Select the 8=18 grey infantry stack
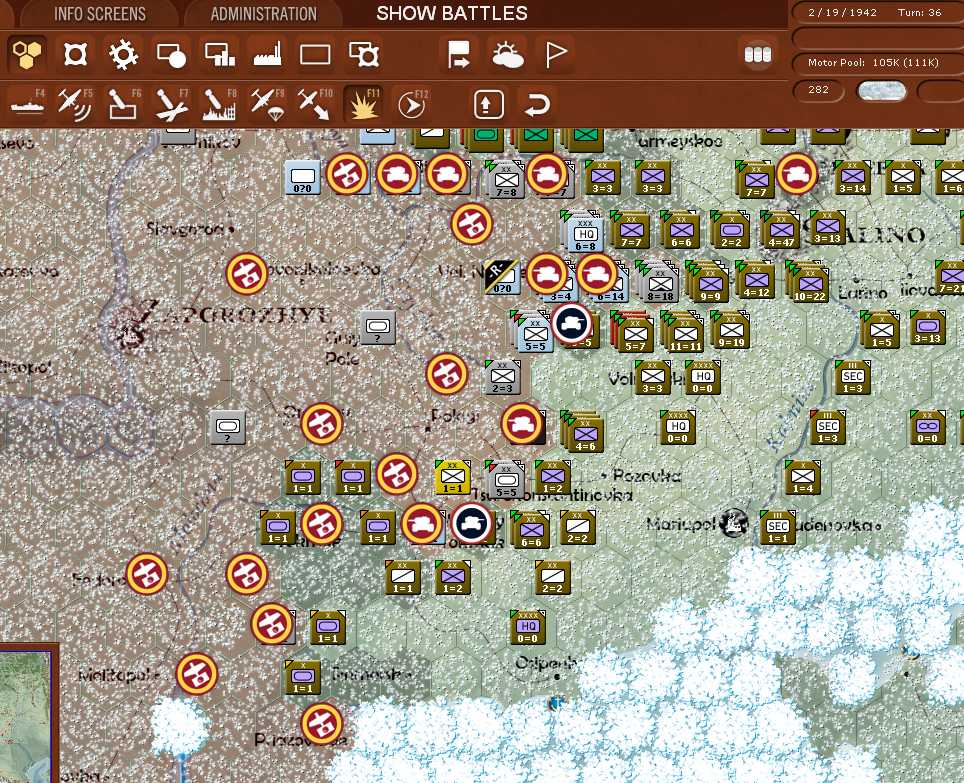The width and height of the screenshot is (964, 783). 659,282
